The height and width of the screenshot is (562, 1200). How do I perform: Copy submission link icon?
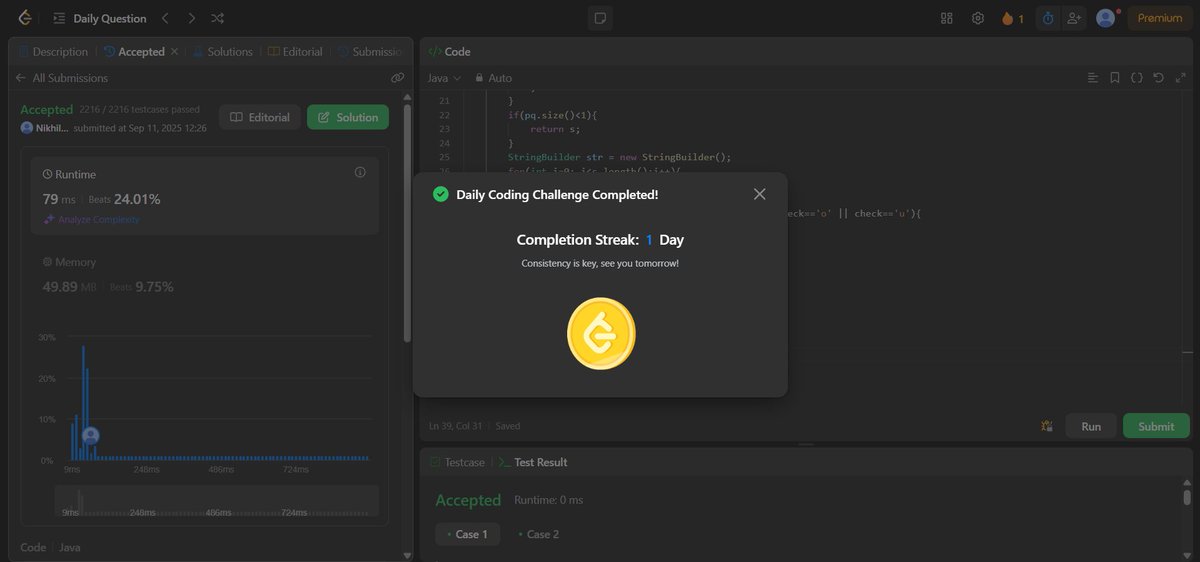point(397,78)
